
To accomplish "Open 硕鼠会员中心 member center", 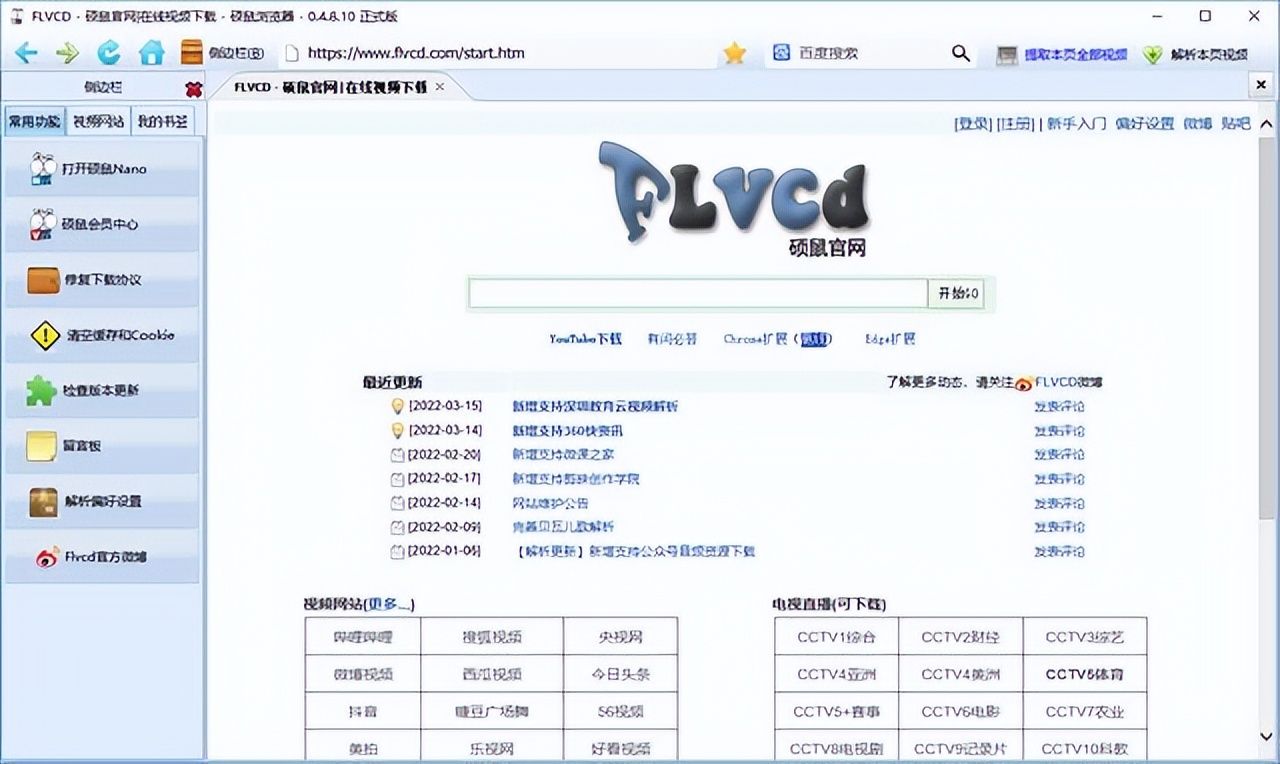I will (100, 224).
